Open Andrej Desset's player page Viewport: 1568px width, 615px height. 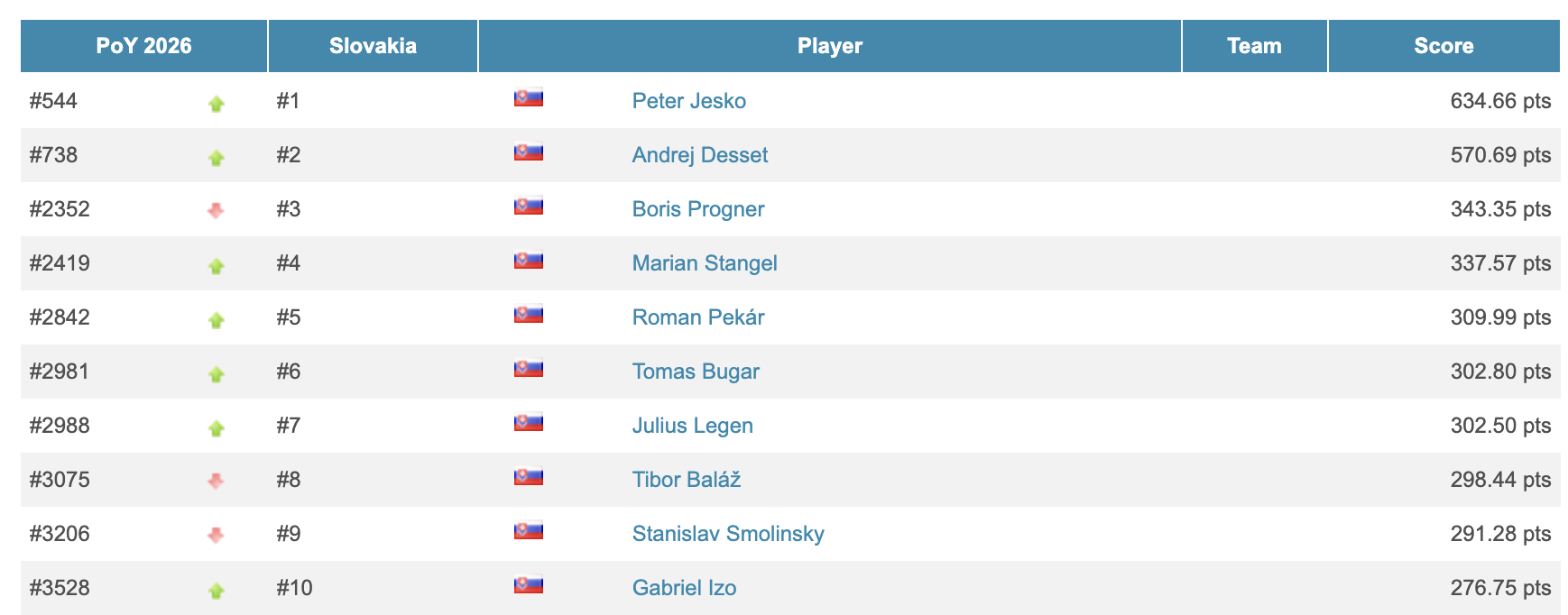[699, 155]
